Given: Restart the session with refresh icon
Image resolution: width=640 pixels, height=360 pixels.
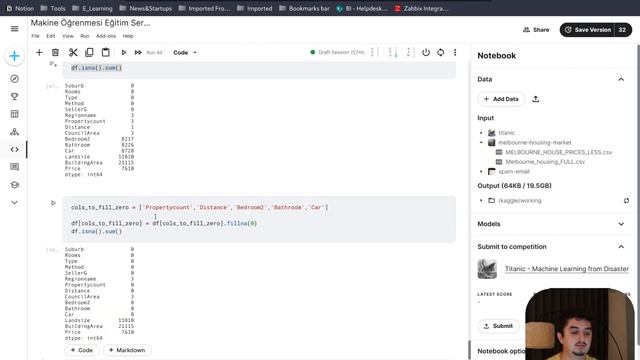Looking at the screenshot, I should pyautogui.click(x=440, y=52).
